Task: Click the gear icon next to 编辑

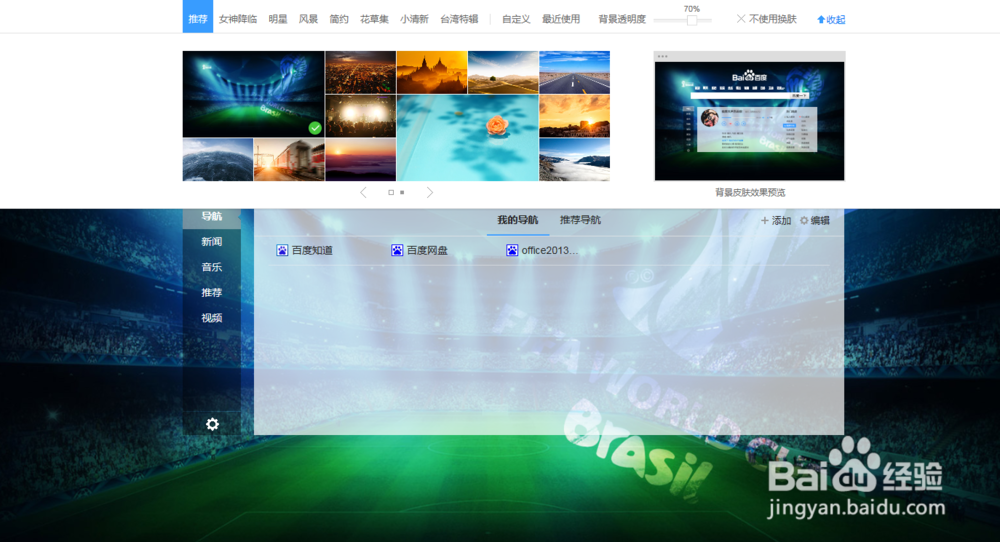Action: click(804, 221)
